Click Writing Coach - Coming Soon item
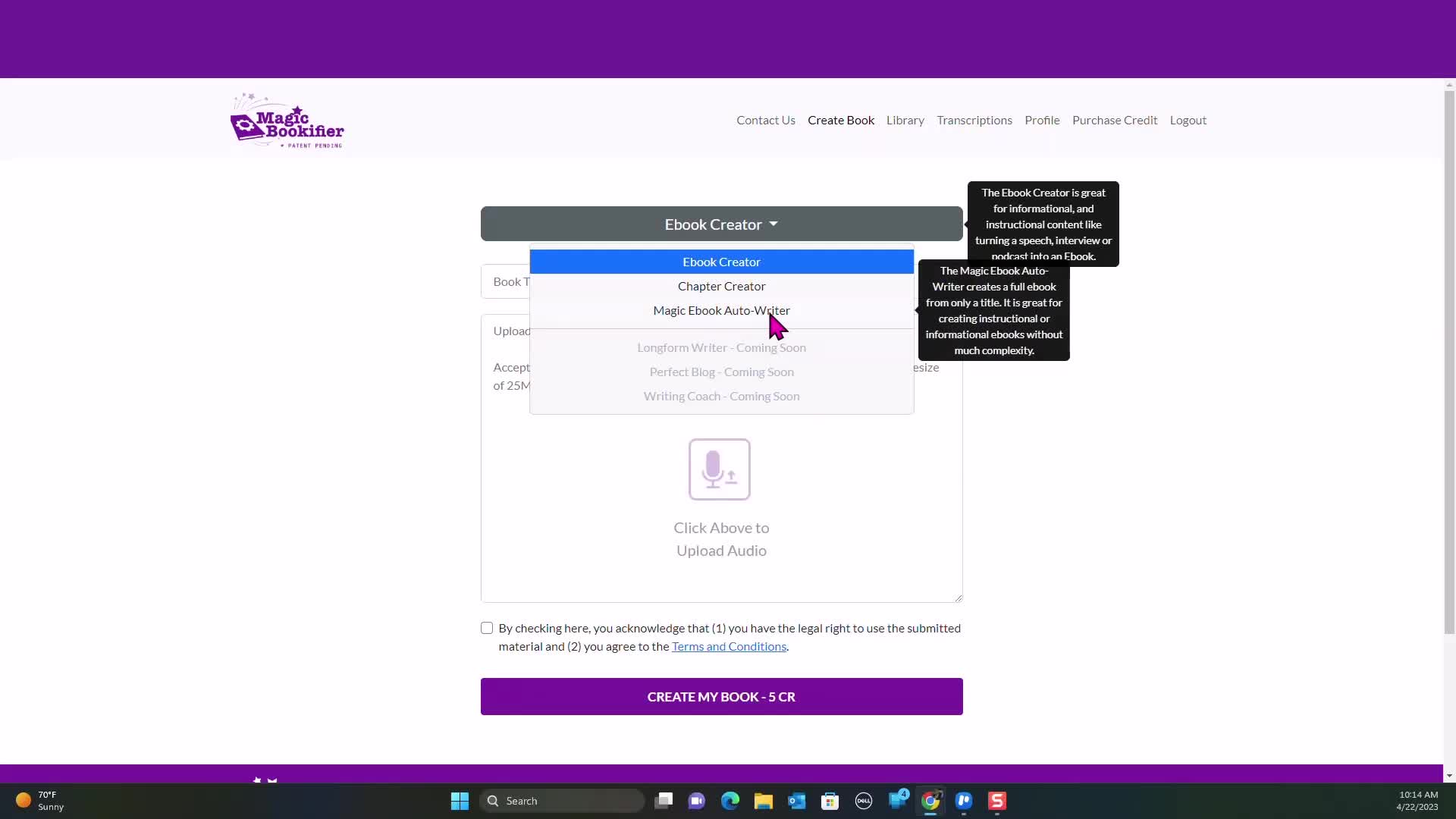 722,396
